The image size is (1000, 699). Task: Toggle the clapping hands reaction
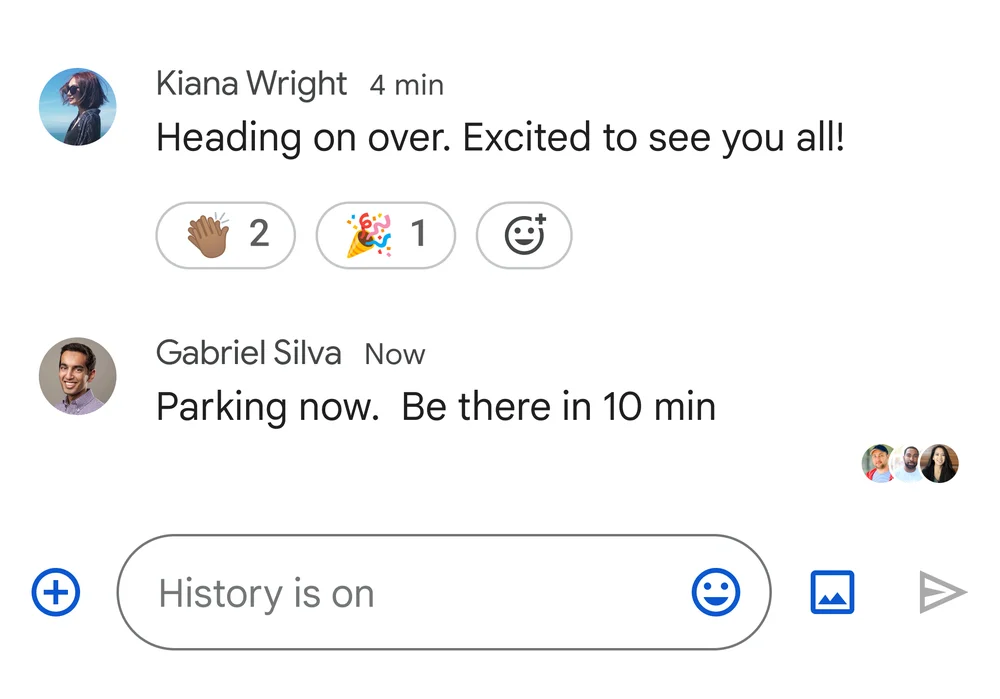[x=208, y=235]
